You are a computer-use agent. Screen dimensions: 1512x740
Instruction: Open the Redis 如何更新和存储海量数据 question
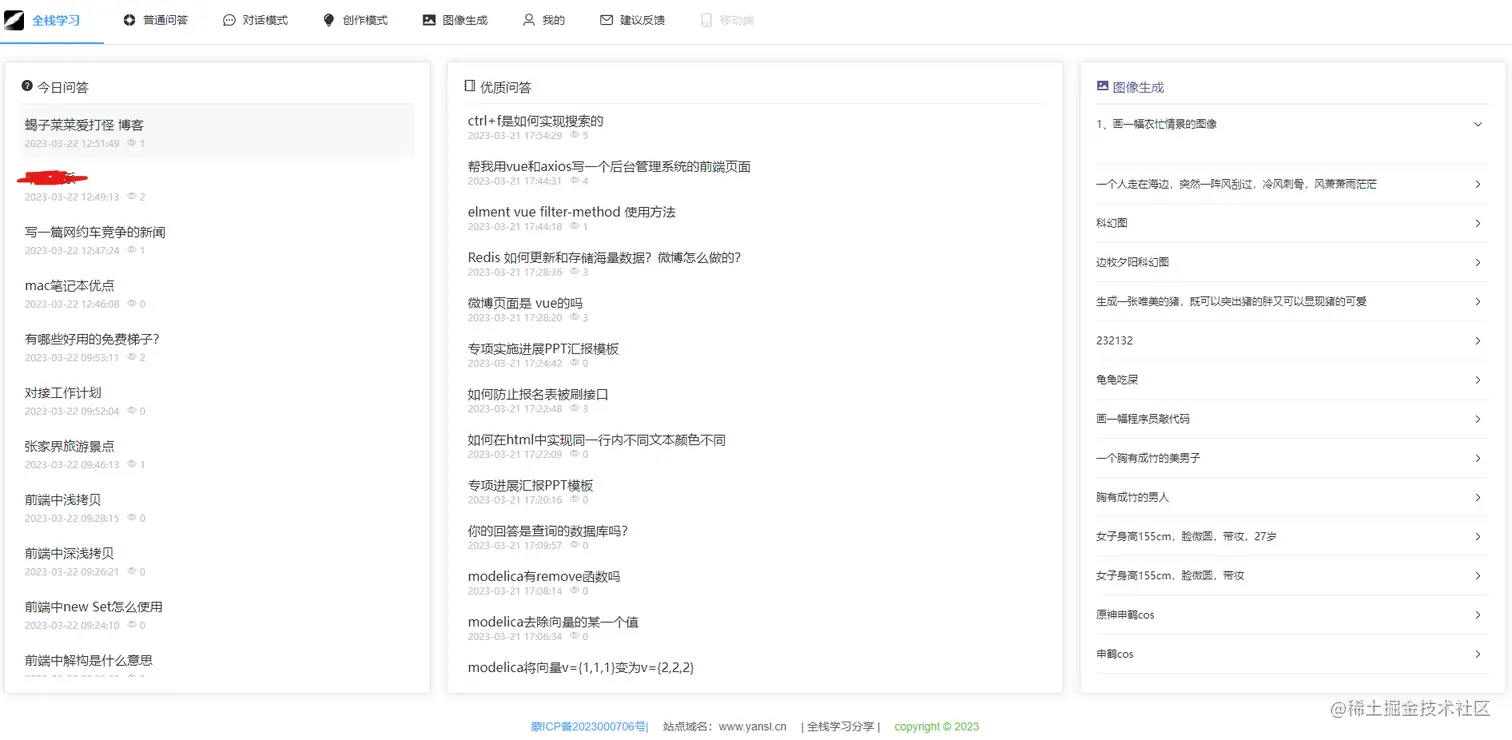coord(604,257)
